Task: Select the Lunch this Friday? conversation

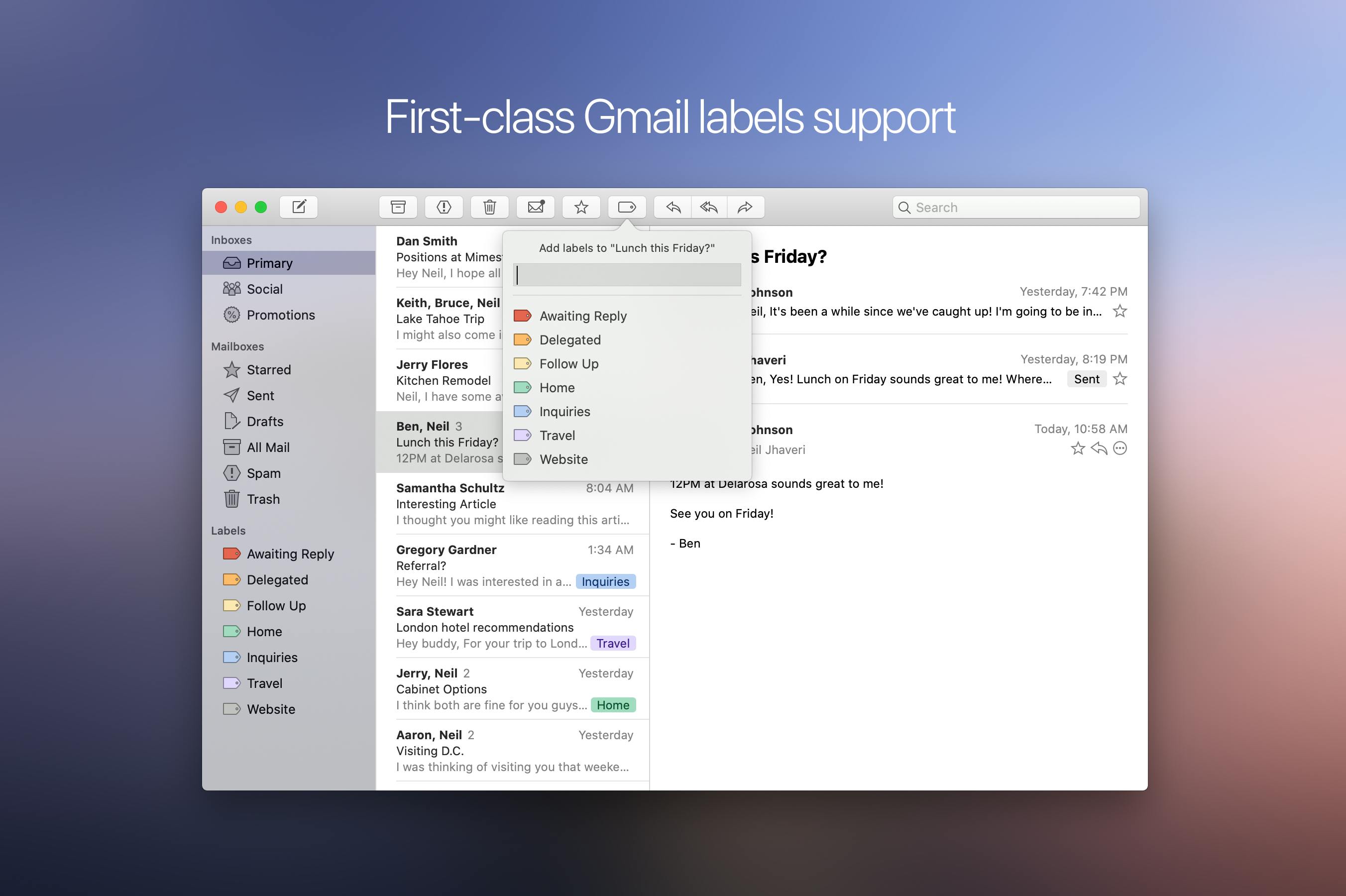Action: pos(440,443)
